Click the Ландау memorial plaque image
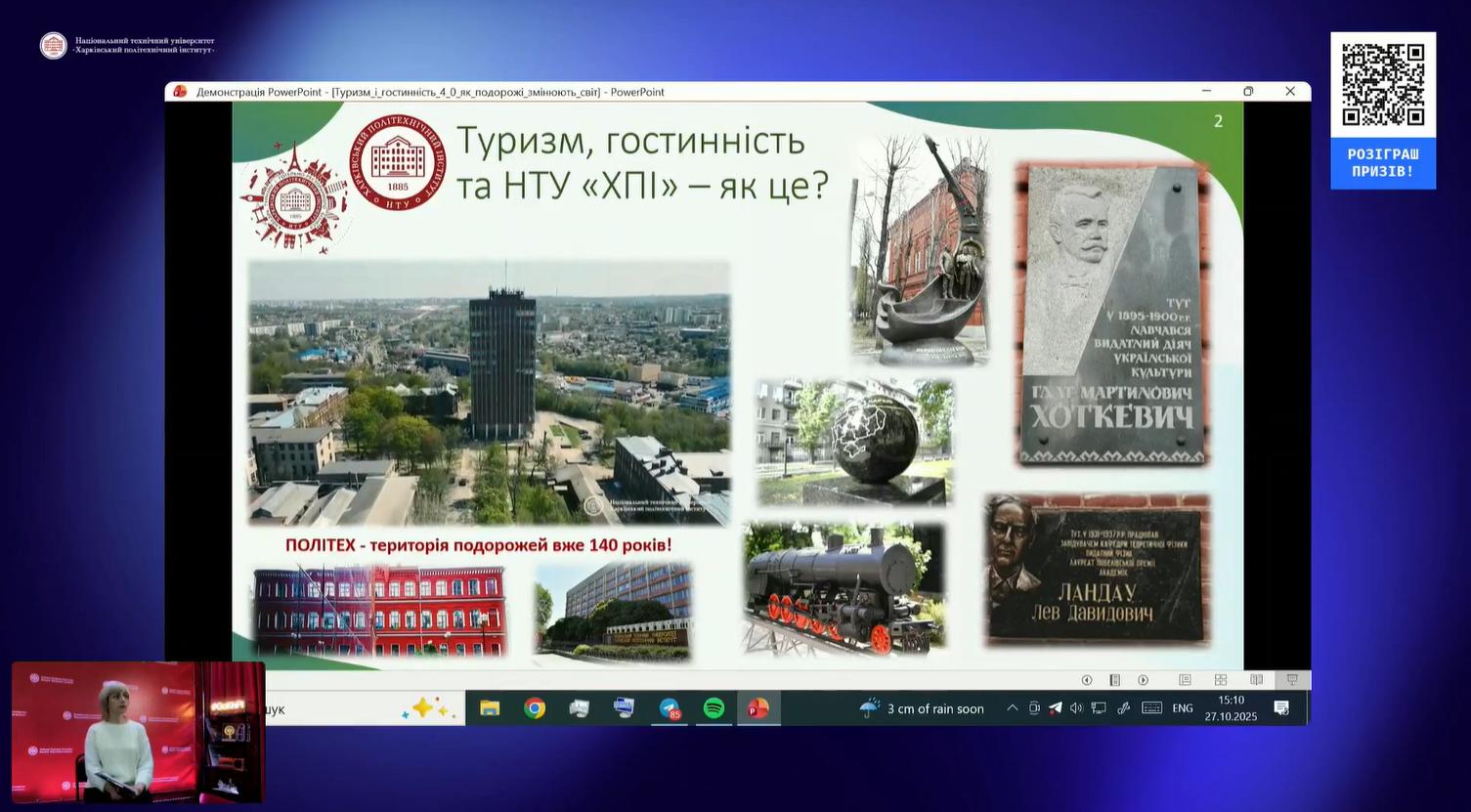Image resolution: width=1471 pixels, height=812 pixels. pyautogui.click(x=1097, y=570)
